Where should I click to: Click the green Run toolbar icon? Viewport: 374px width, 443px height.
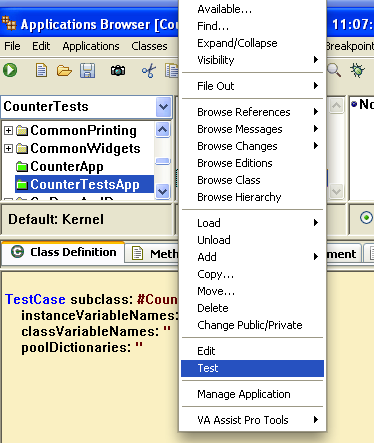tap(10, 70)
